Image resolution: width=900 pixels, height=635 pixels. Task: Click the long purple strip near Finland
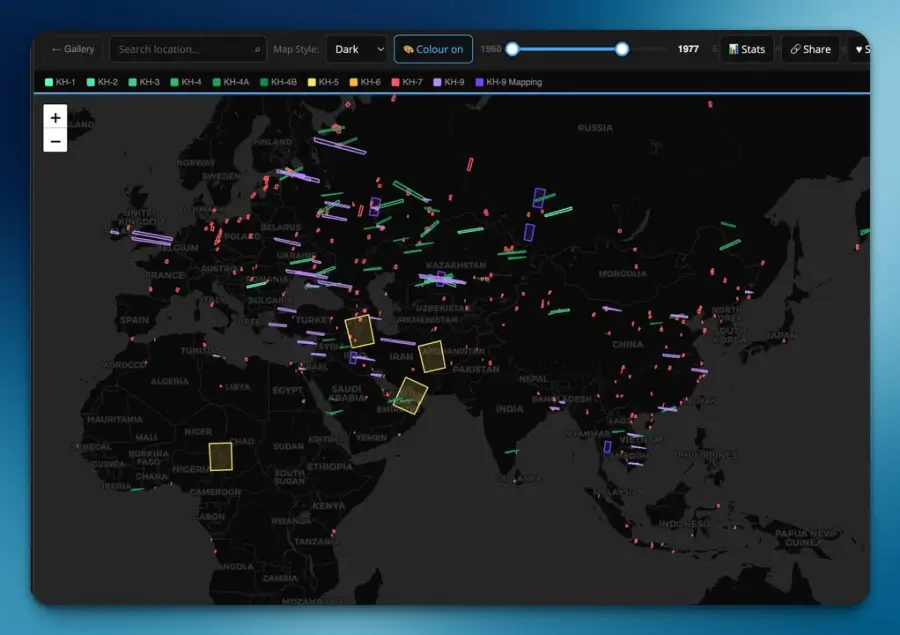[x=340, y=146]
